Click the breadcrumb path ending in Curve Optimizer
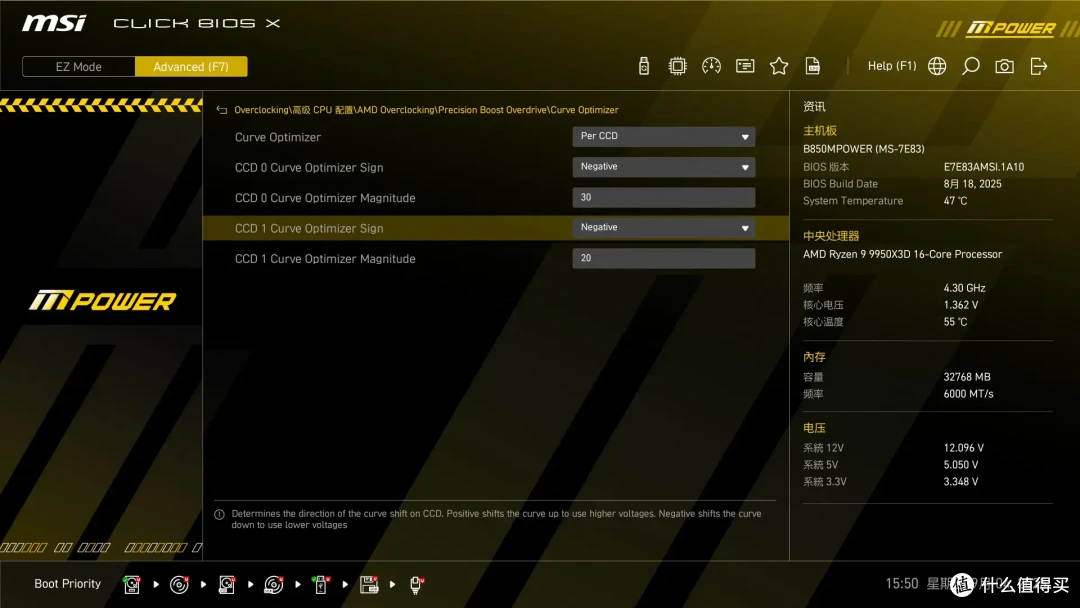The width and height of the screenshot is (1080, 608). (426, 110)
